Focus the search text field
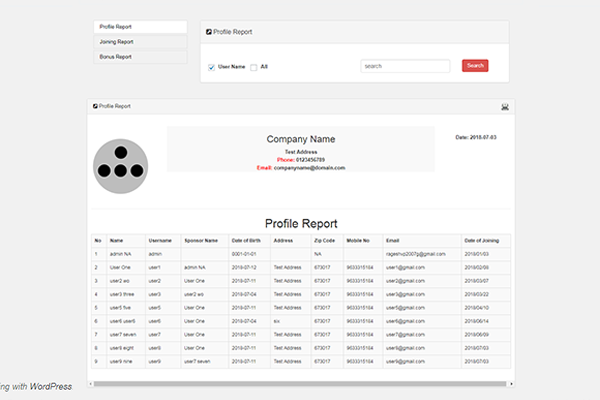Screen dimensions: 600x400 point(405,66)
